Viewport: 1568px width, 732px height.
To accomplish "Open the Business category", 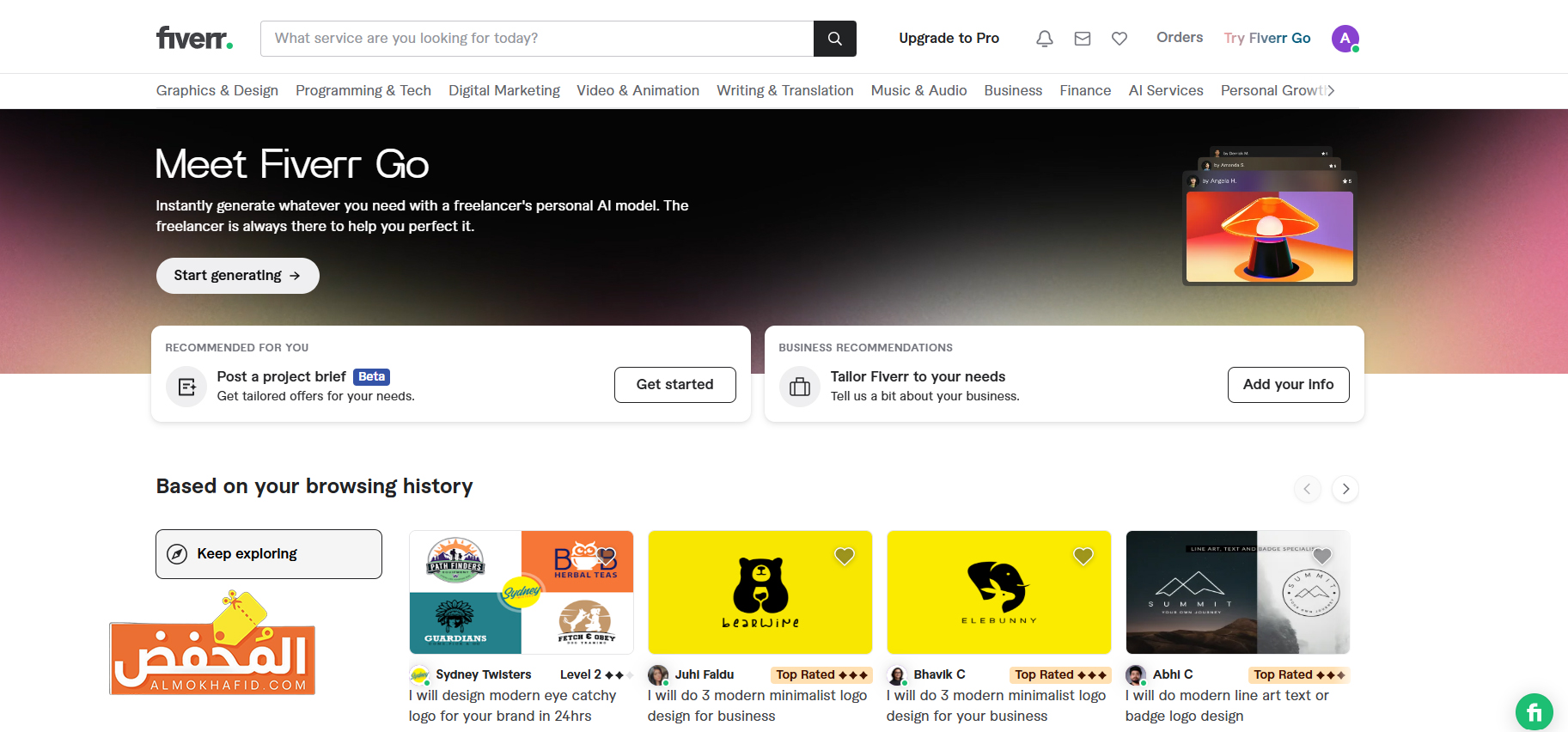I will [x=1013, y=90].
